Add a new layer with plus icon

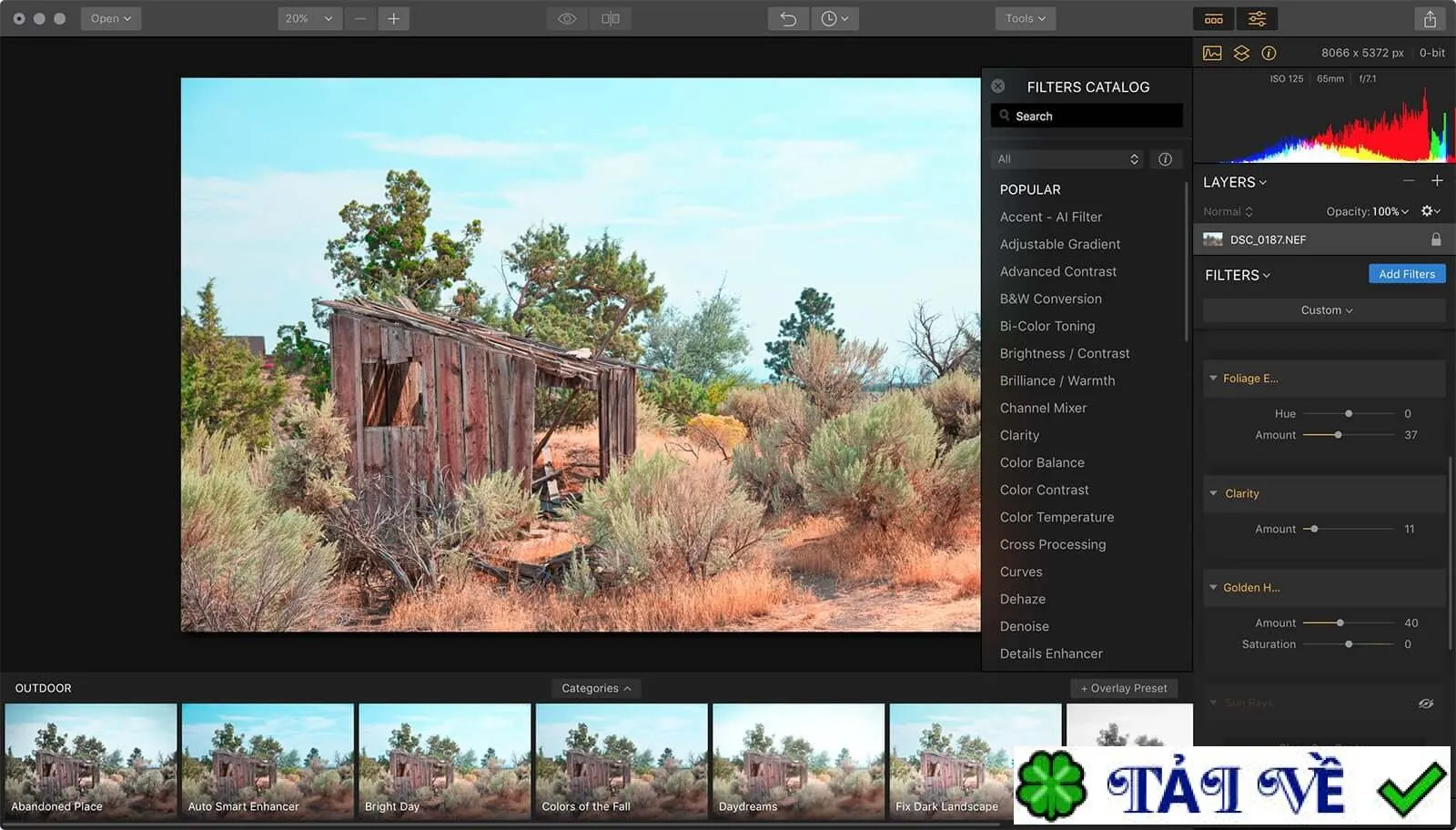[x=1437, y=181]
